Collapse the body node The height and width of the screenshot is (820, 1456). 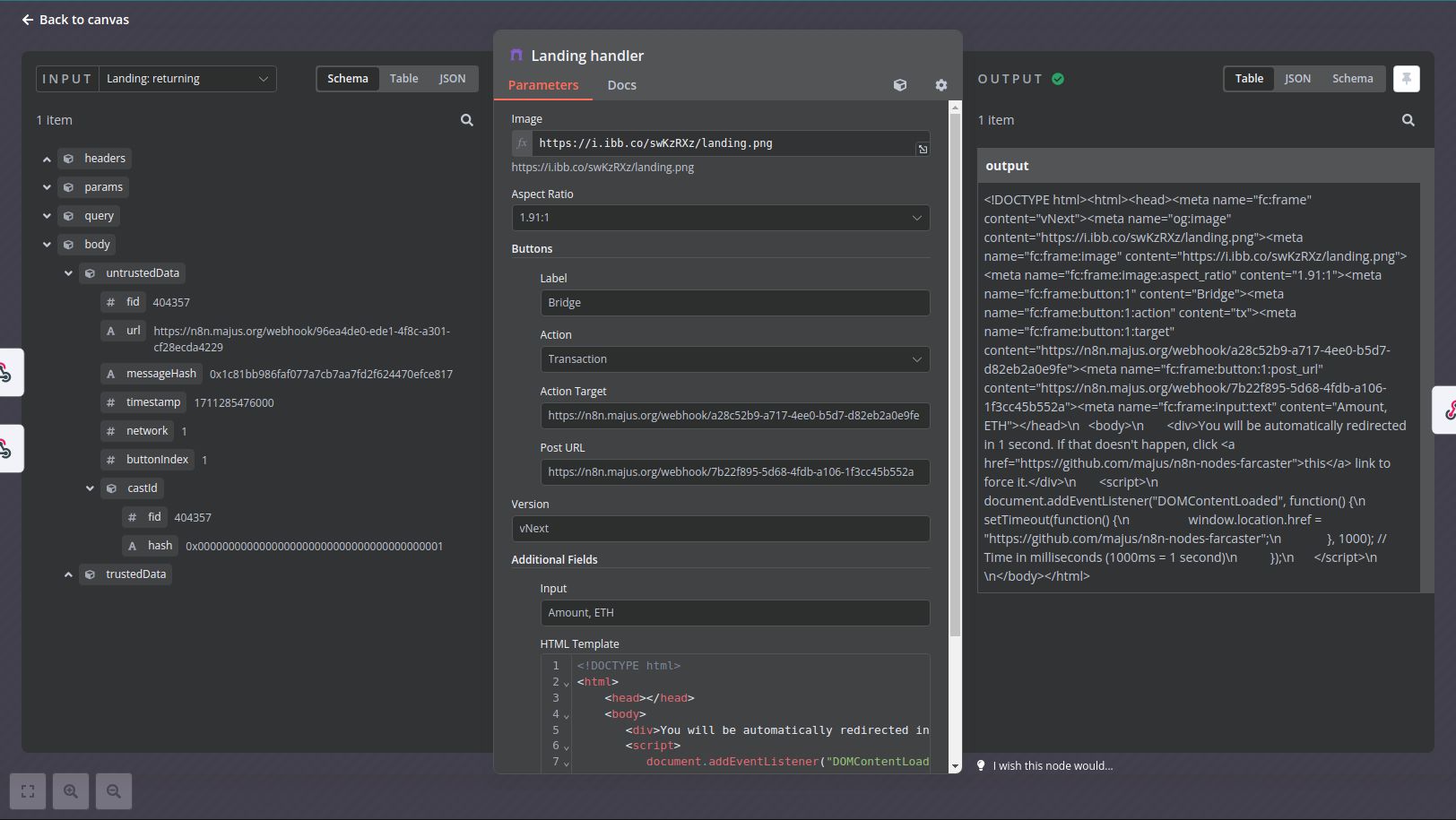[47, 245]
